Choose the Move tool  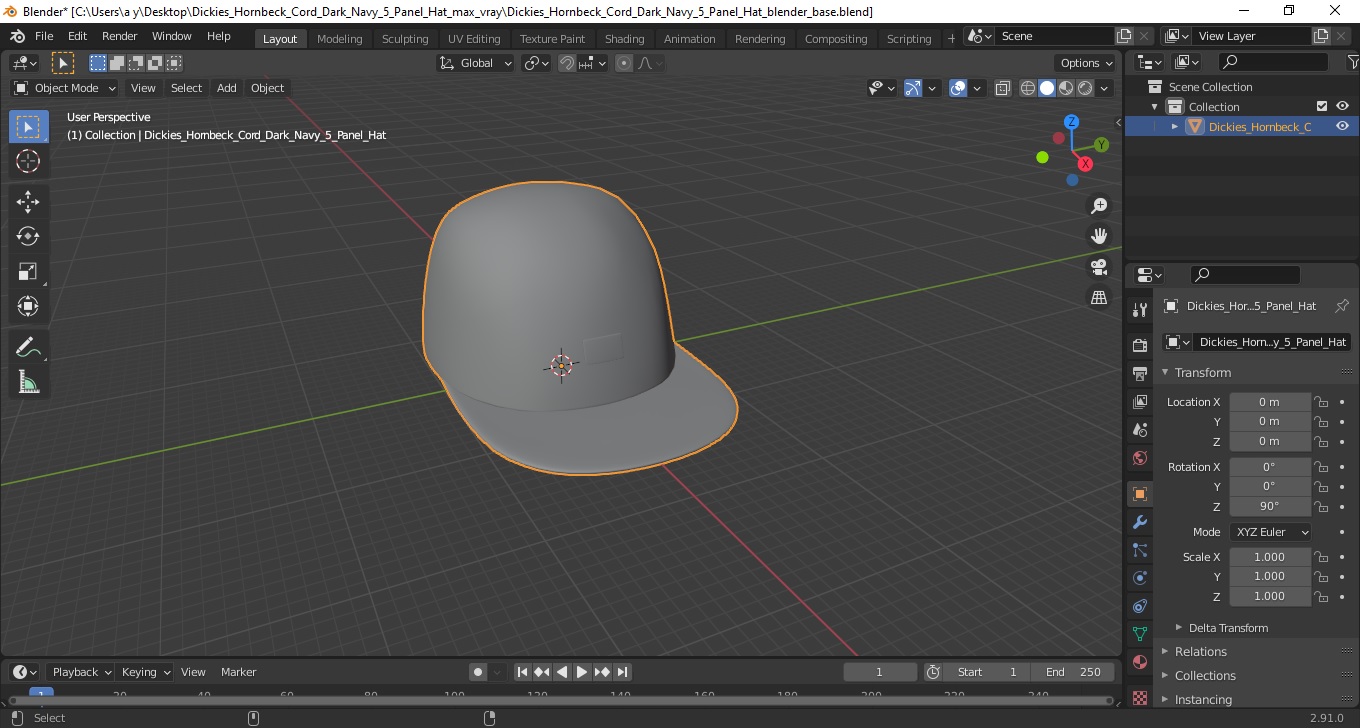click(28, 202)
